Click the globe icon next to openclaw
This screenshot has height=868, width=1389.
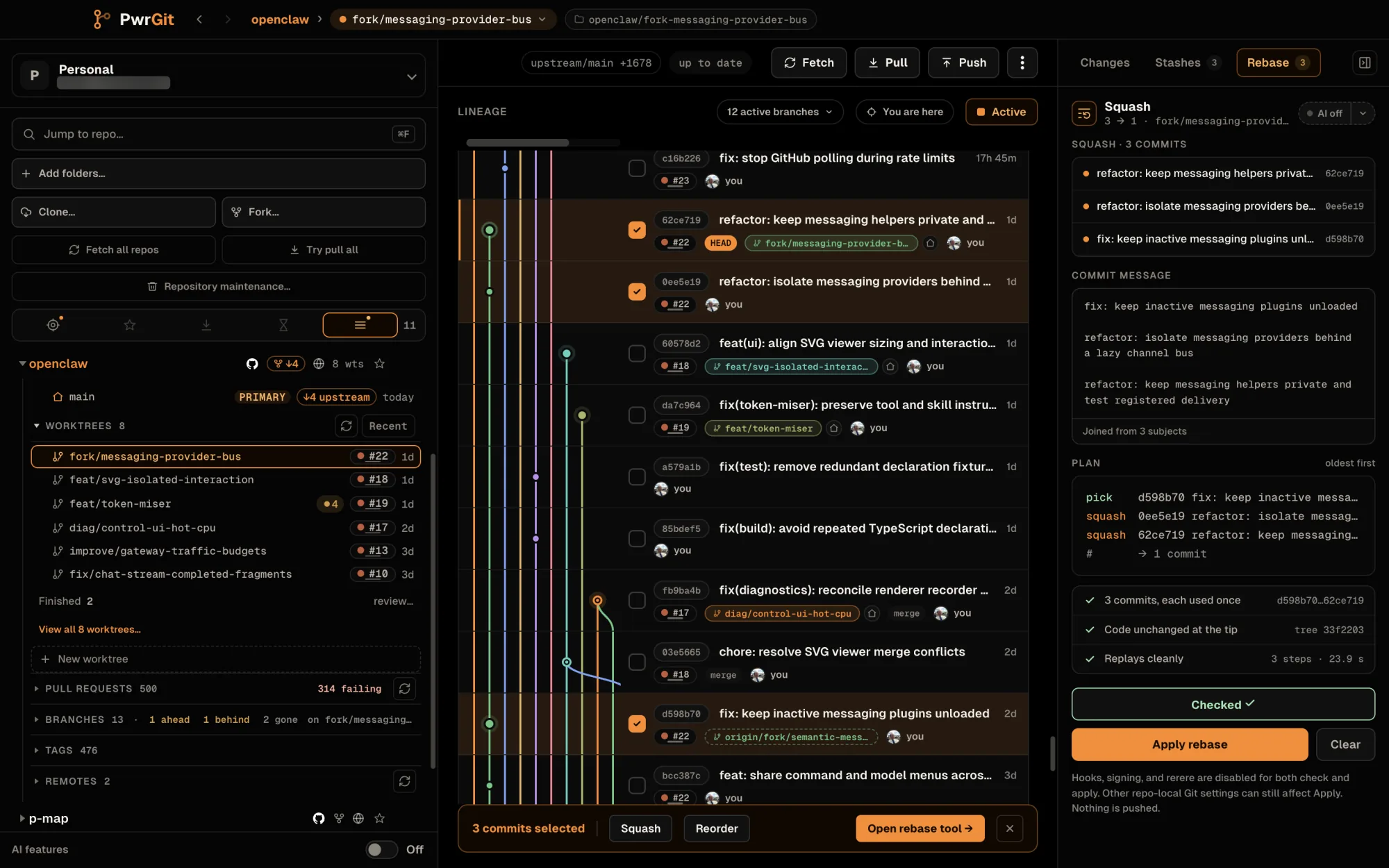[319, 364]
